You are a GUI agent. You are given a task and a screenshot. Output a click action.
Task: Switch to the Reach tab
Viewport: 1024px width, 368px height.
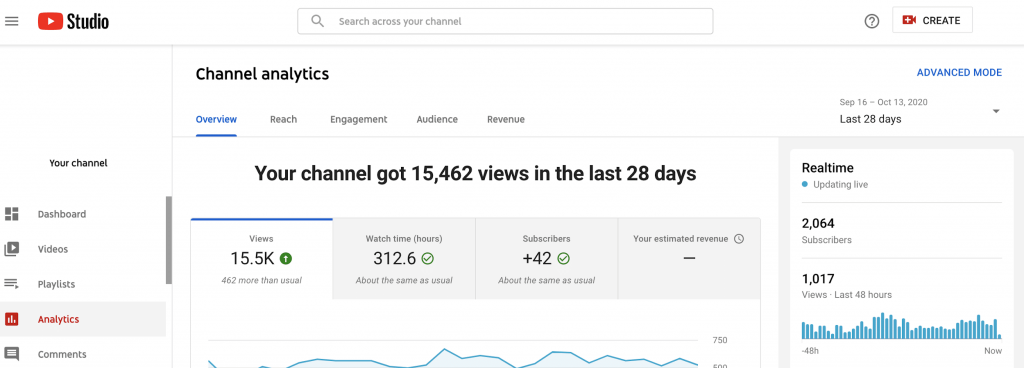click(x=283, y=119)
